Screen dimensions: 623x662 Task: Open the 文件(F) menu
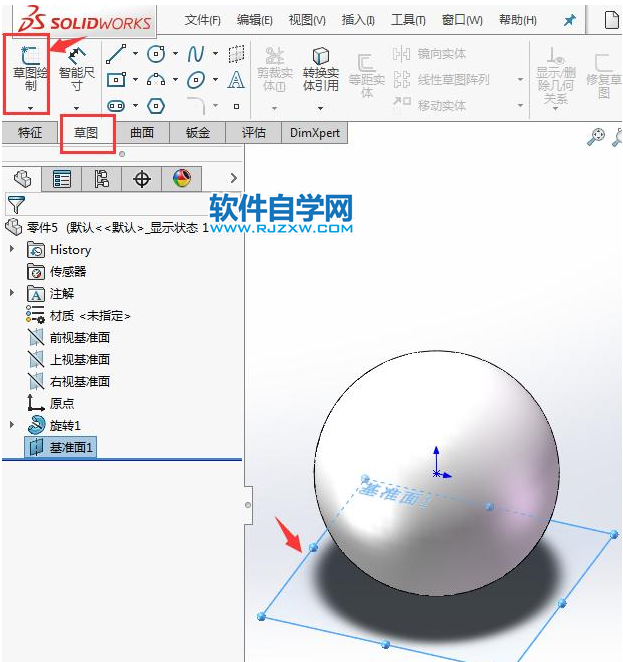click(x=203, y=20)
